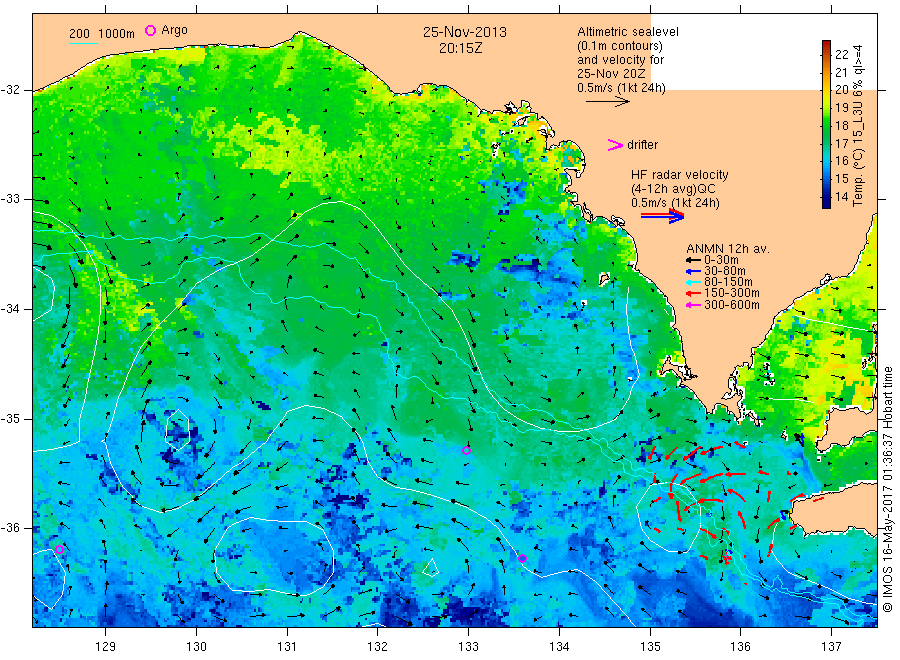Viewport: 900px width, 660px height.
Task: Click the '30-80m' depth label
Action: pyautogui.click(x=725, y=271)
